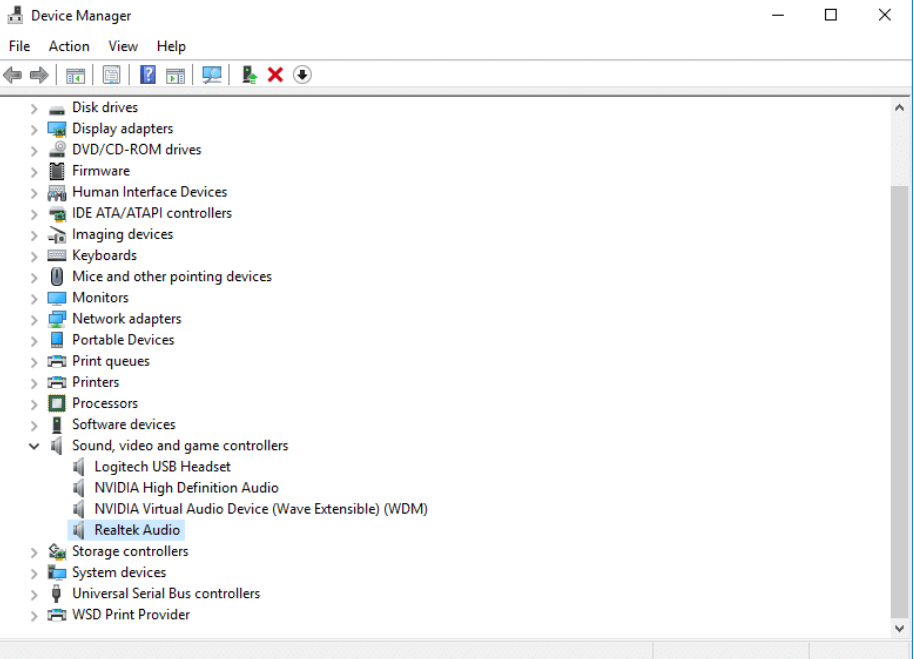Open the Action menu
The width and height of the screenshot is (914, 659).
(69, 46)
